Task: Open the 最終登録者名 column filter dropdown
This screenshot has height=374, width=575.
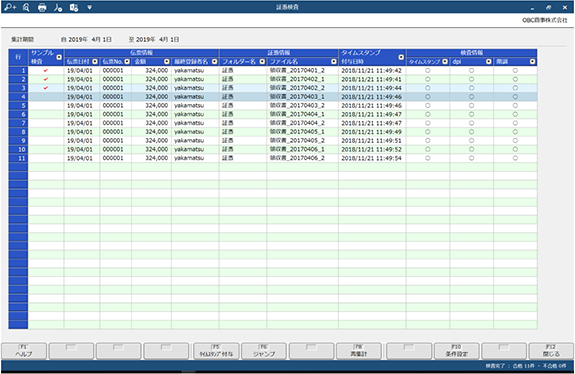Action: 215,62
